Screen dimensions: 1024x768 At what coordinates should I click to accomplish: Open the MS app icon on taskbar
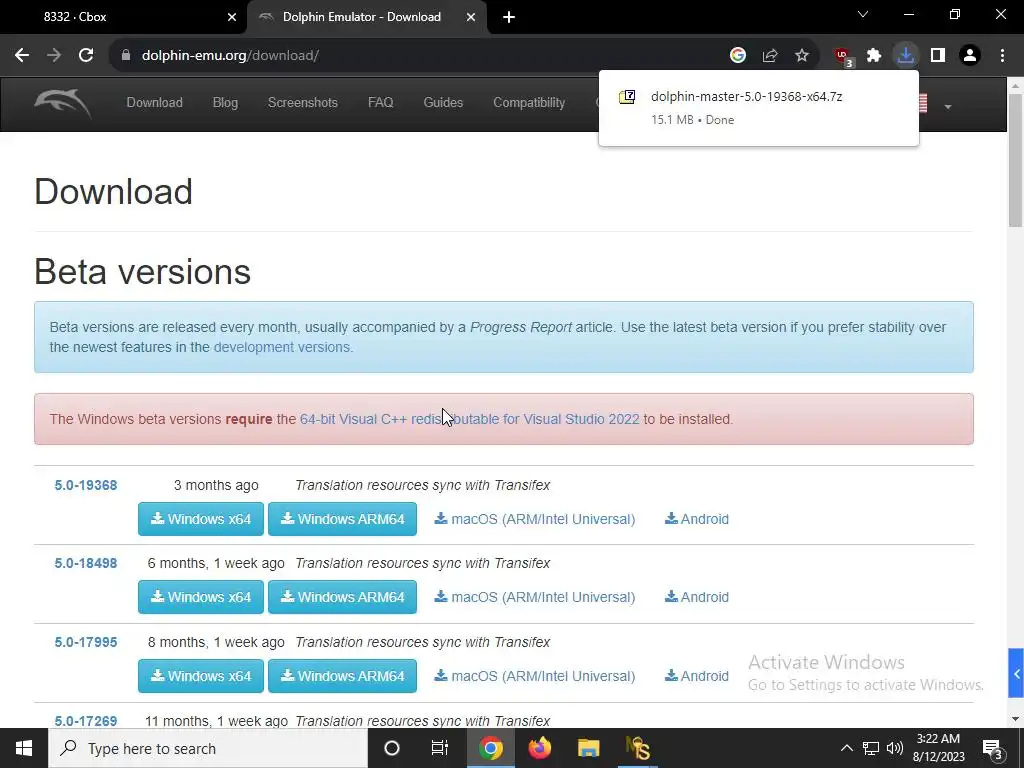click(x=638, y=748)
